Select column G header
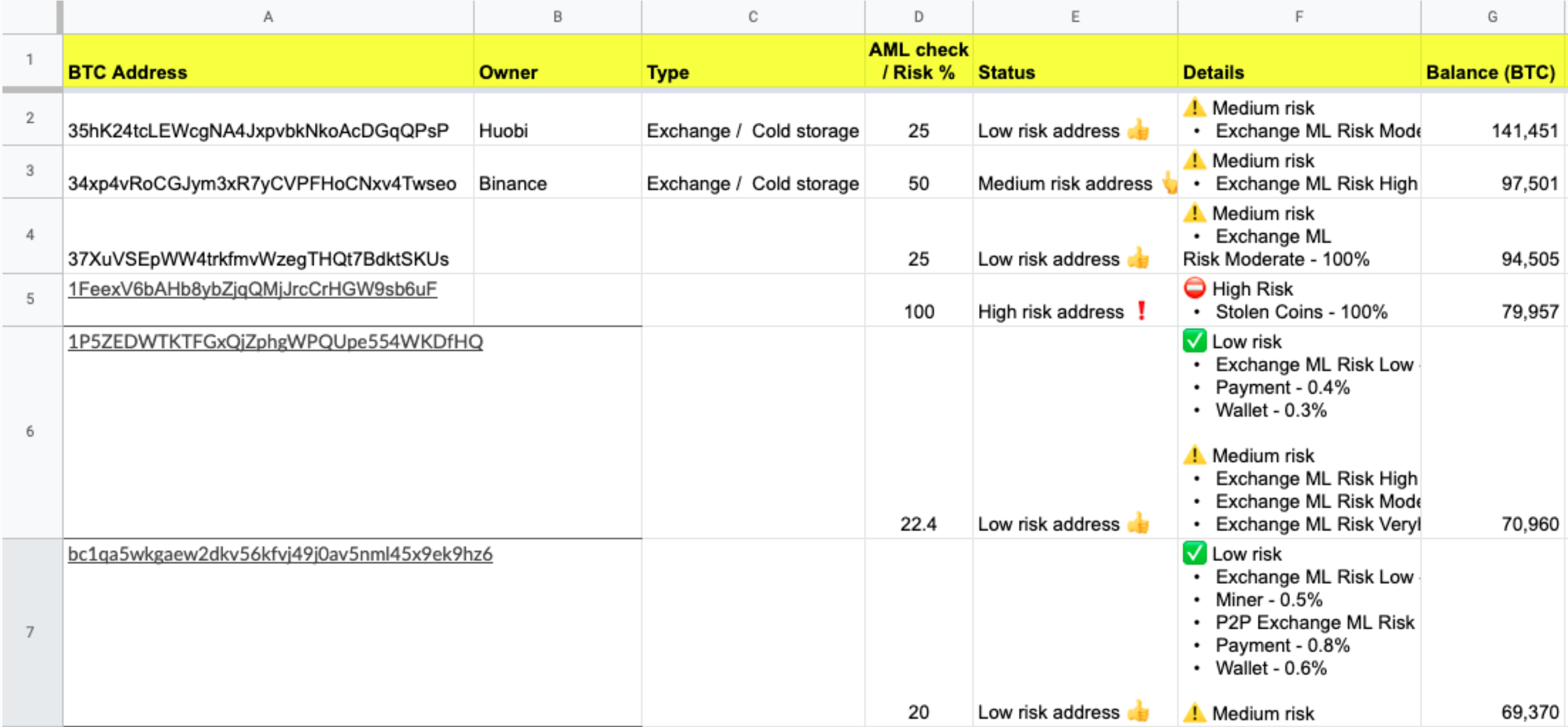The width and height of the screenshot is (1568, 727). point(1493,16)
